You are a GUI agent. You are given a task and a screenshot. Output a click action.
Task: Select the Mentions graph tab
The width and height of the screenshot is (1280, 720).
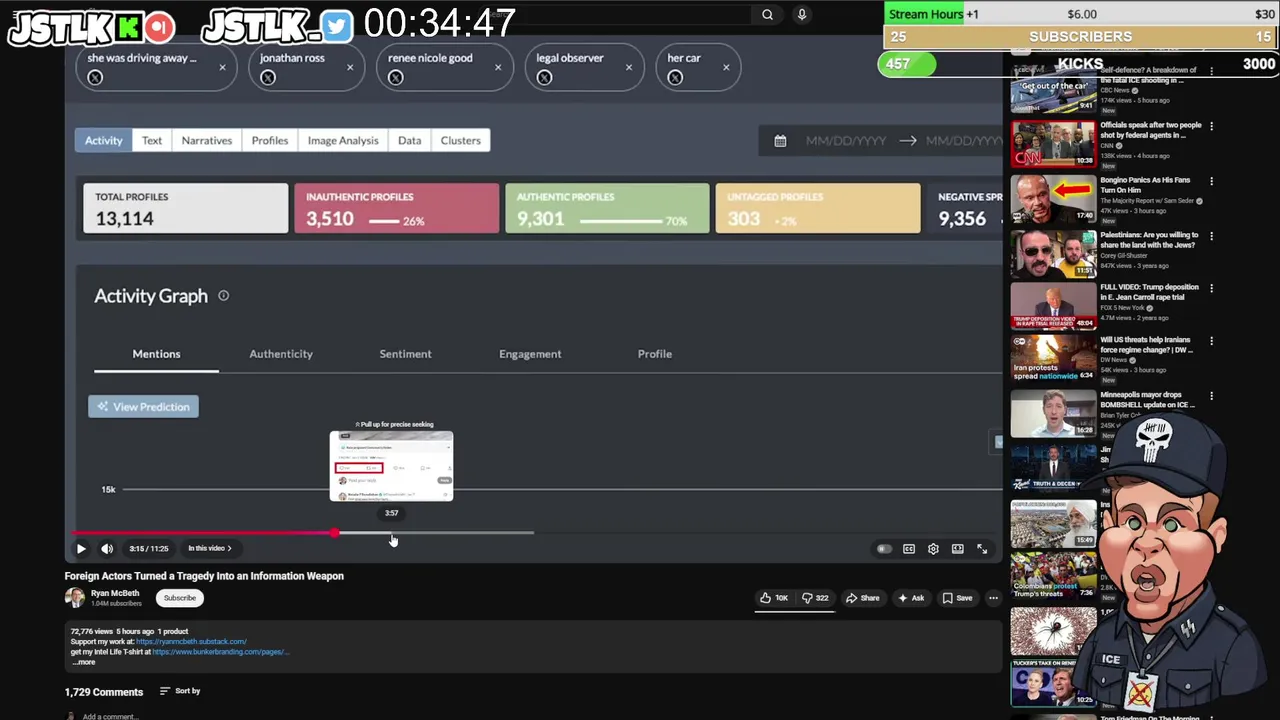click(x=156, y=354)
